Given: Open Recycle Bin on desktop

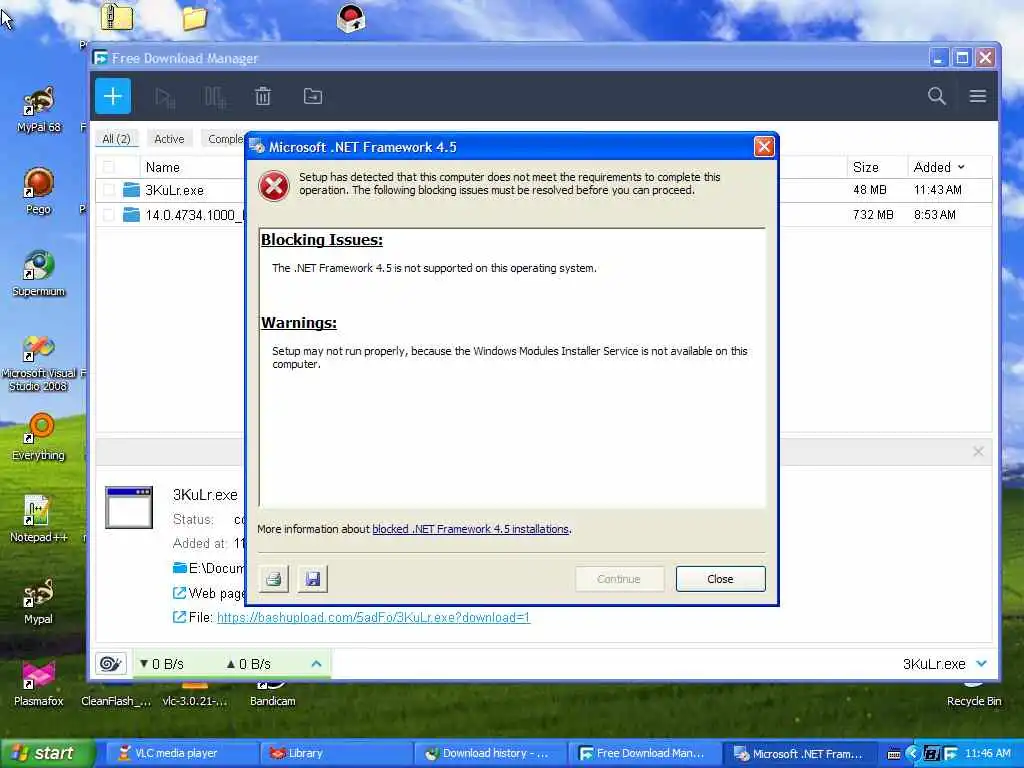Looking at the screenshot, I should (974, 694).
